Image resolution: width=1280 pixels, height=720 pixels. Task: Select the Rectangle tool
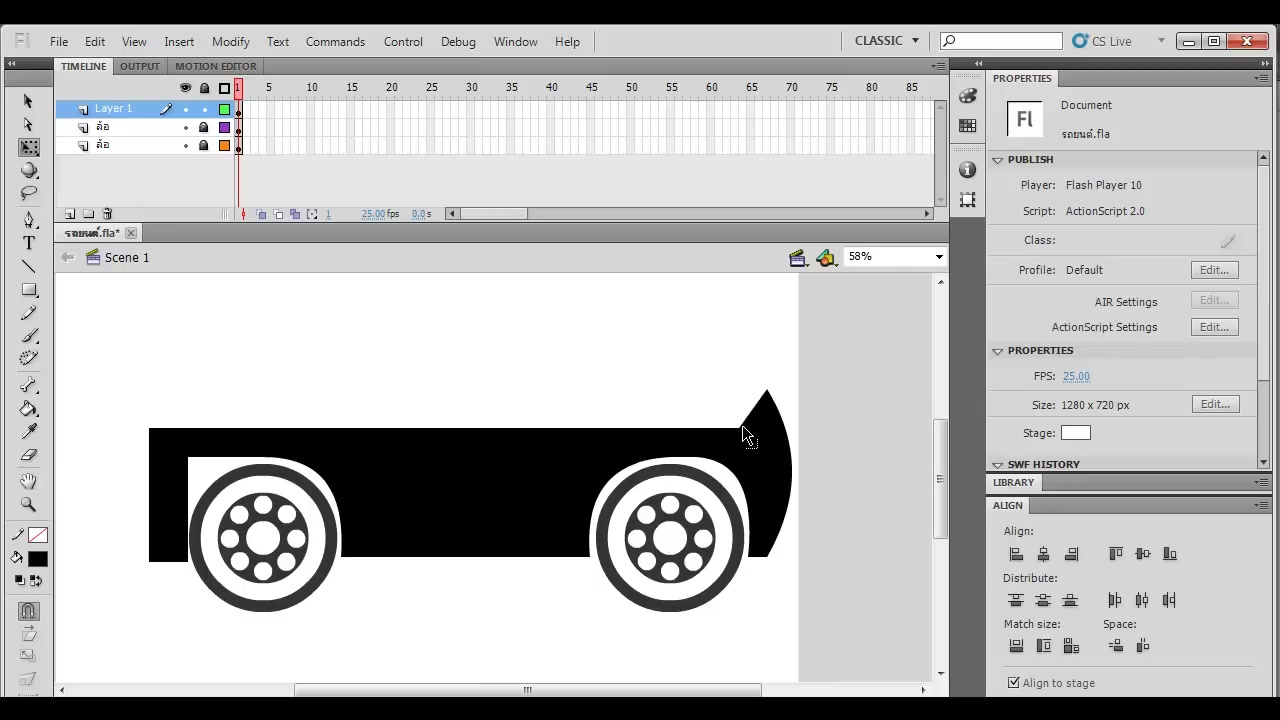pyautogui.click(x=28, y=290)
